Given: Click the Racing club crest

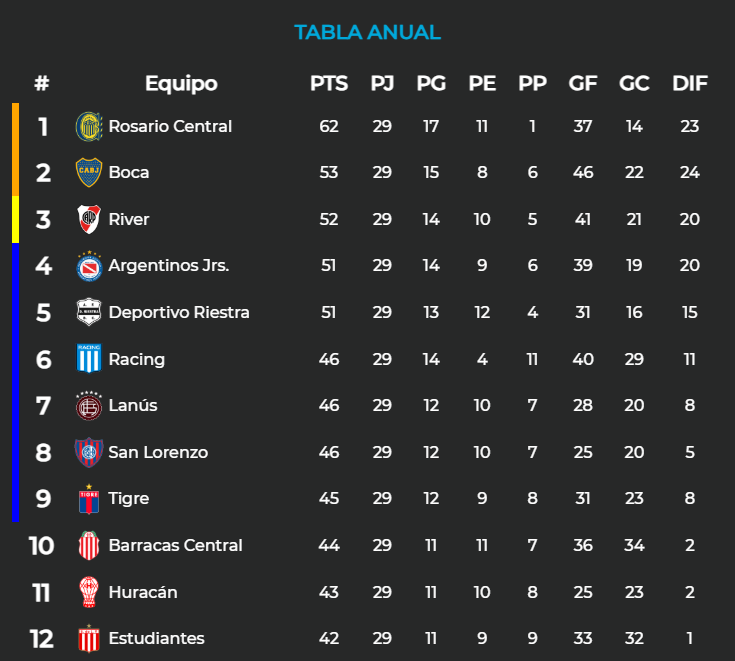Looking at the screenshot, I should click(x=89, y=359).
